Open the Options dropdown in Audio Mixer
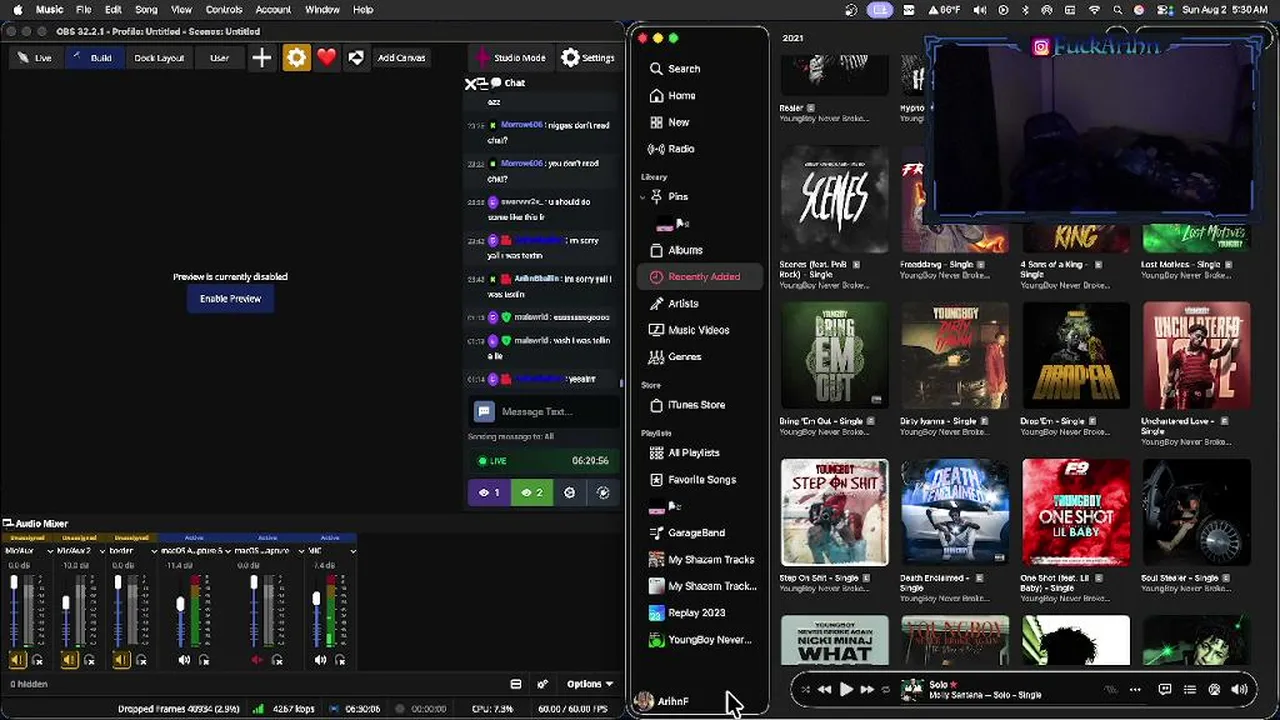This screenshot has width=1280, height=720. pyautogui.click(x=590, y=684)
